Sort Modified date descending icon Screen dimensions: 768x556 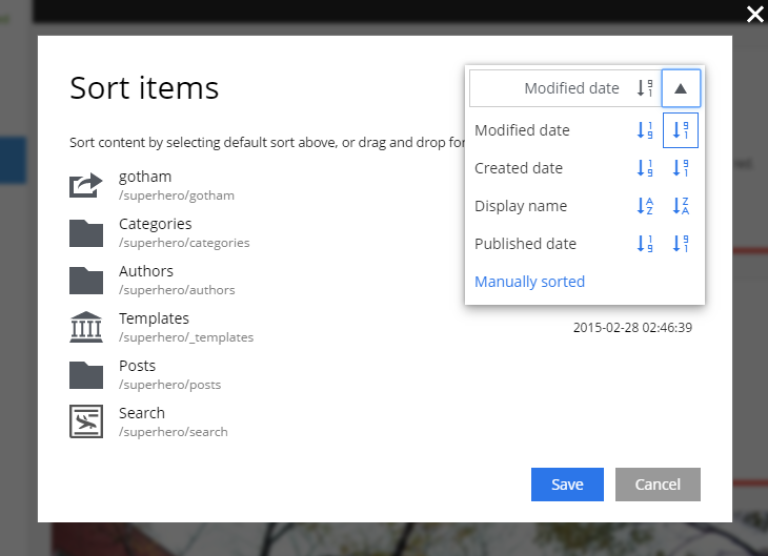coord(680,130)
